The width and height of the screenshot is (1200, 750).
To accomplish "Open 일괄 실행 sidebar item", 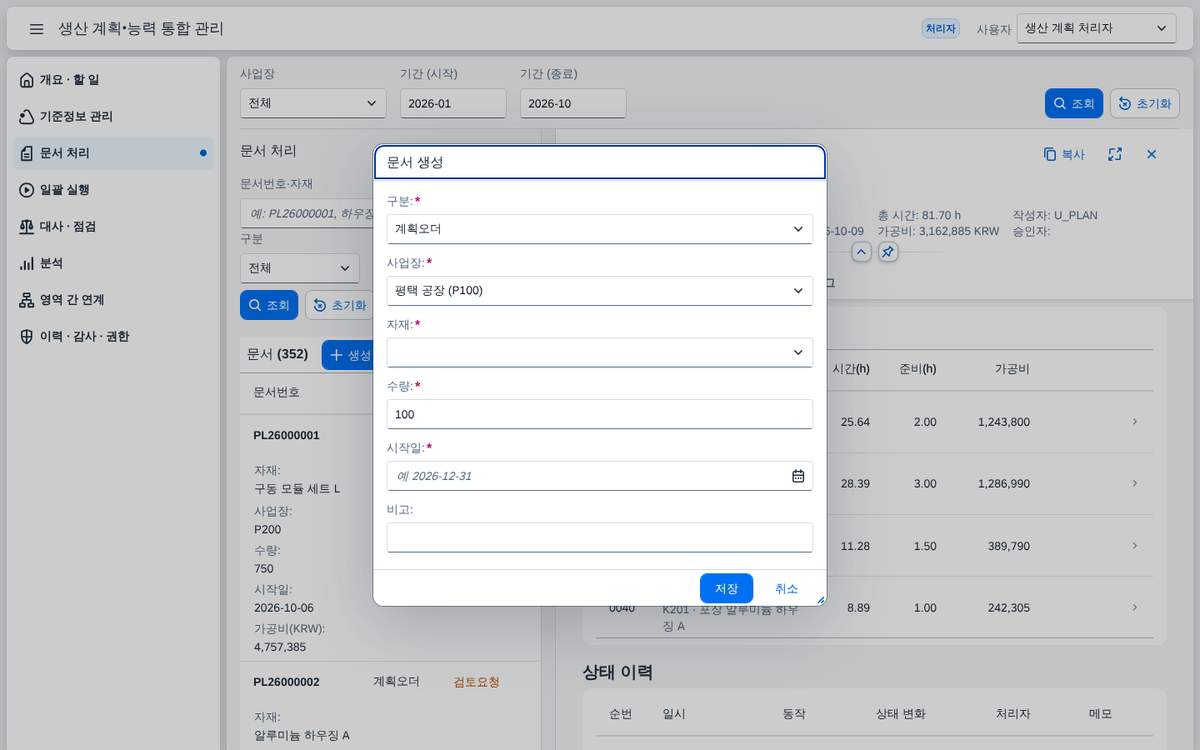I will click(114, 190).
